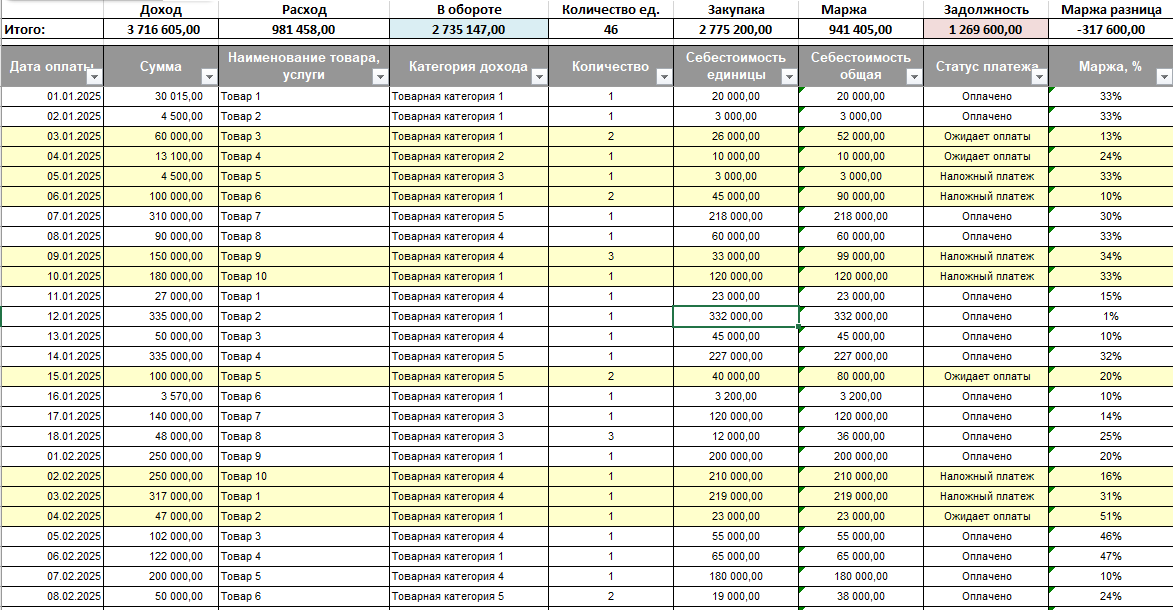
Task: Select date cell 03.01.2025
Action: 52,137
